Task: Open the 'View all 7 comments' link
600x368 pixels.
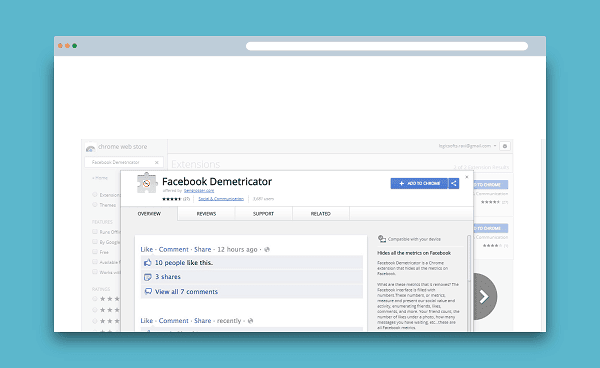Action: (x=186, y=291)
